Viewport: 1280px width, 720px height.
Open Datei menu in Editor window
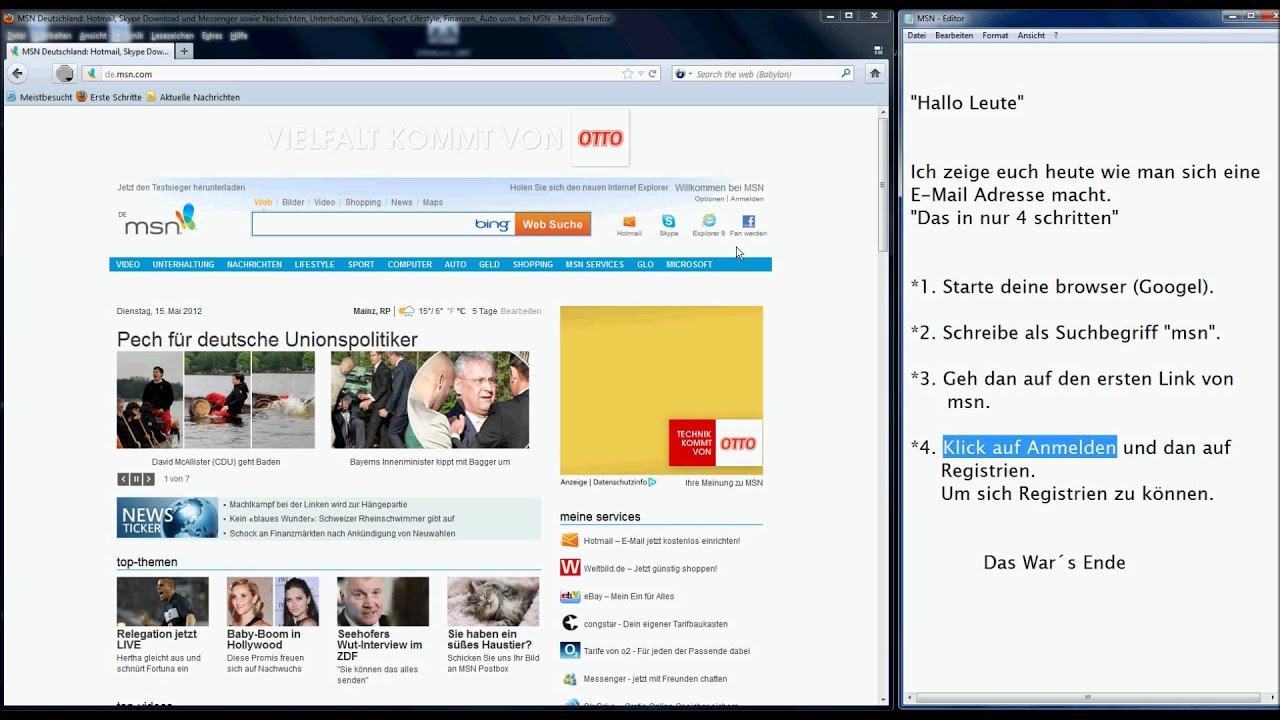pos(916,35)
